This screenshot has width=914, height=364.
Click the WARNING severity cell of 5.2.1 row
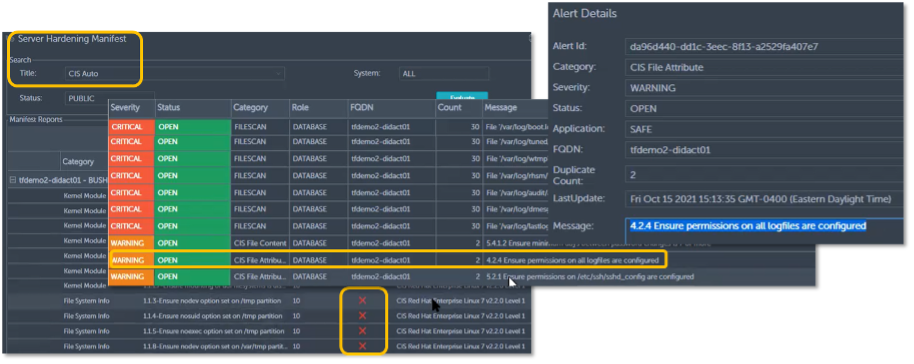coord(131,276)
